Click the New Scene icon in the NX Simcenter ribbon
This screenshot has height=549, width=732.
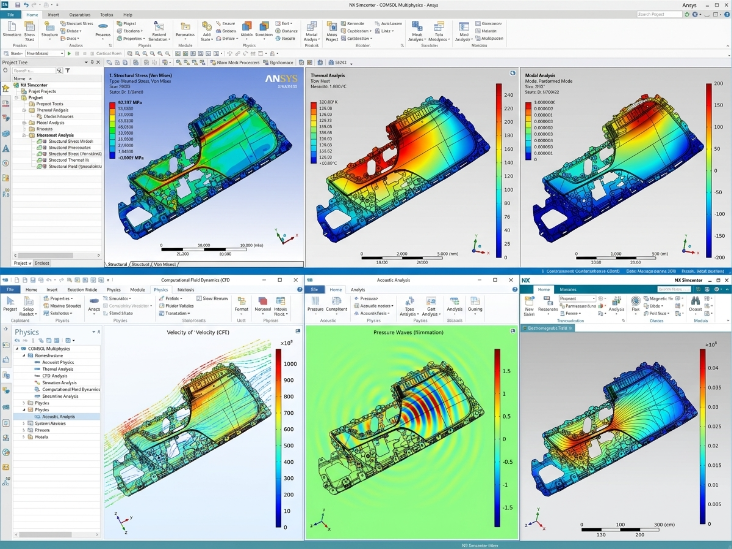(x=529, y=301)
